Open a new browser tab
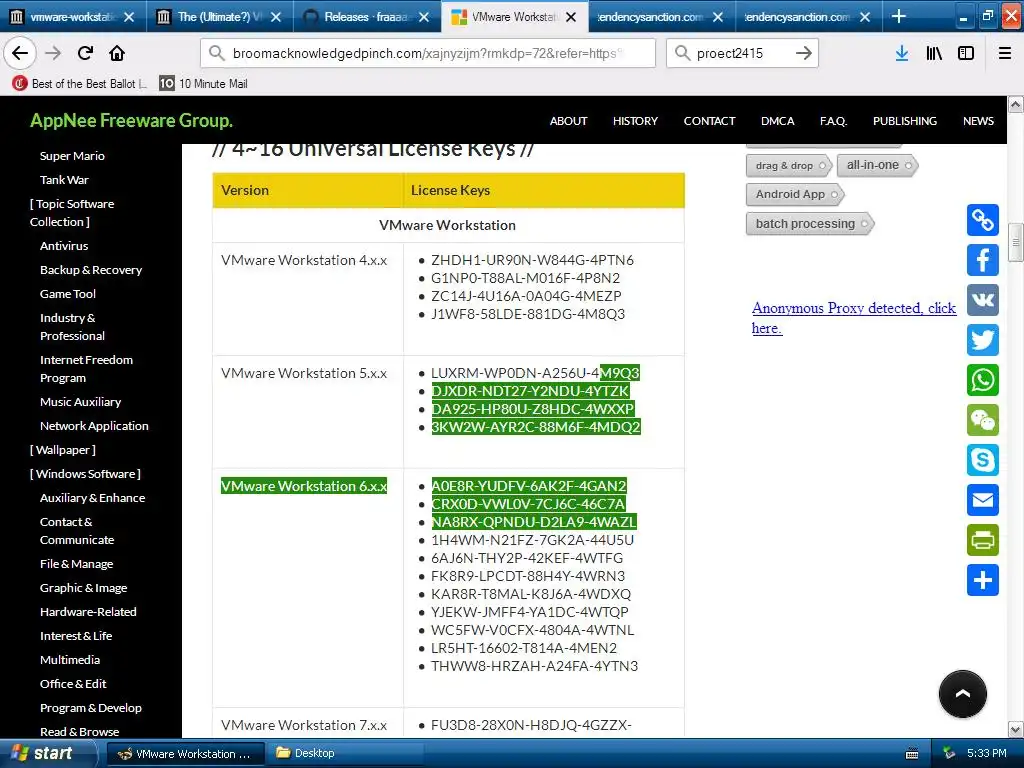The height and width of the screenshot is (768, 1024). pos(899,16)
